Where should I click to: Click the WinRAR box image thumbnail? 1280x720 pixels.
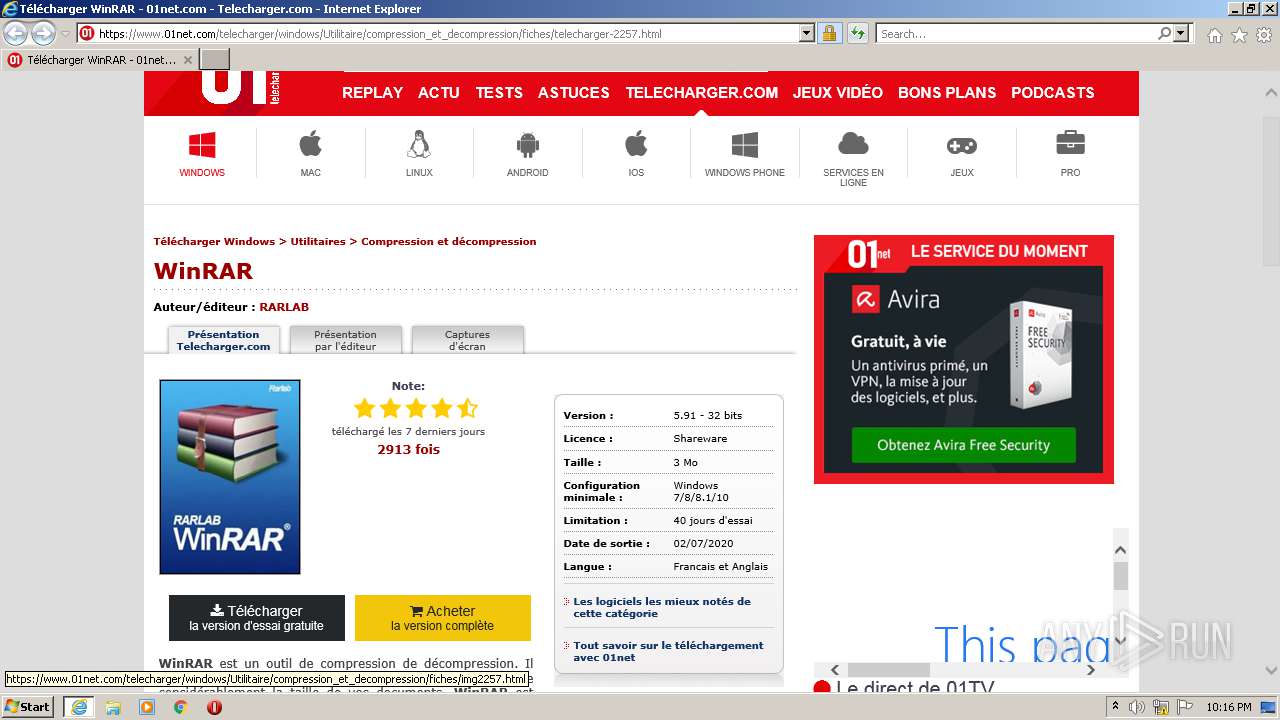click(x=230, y=477)
